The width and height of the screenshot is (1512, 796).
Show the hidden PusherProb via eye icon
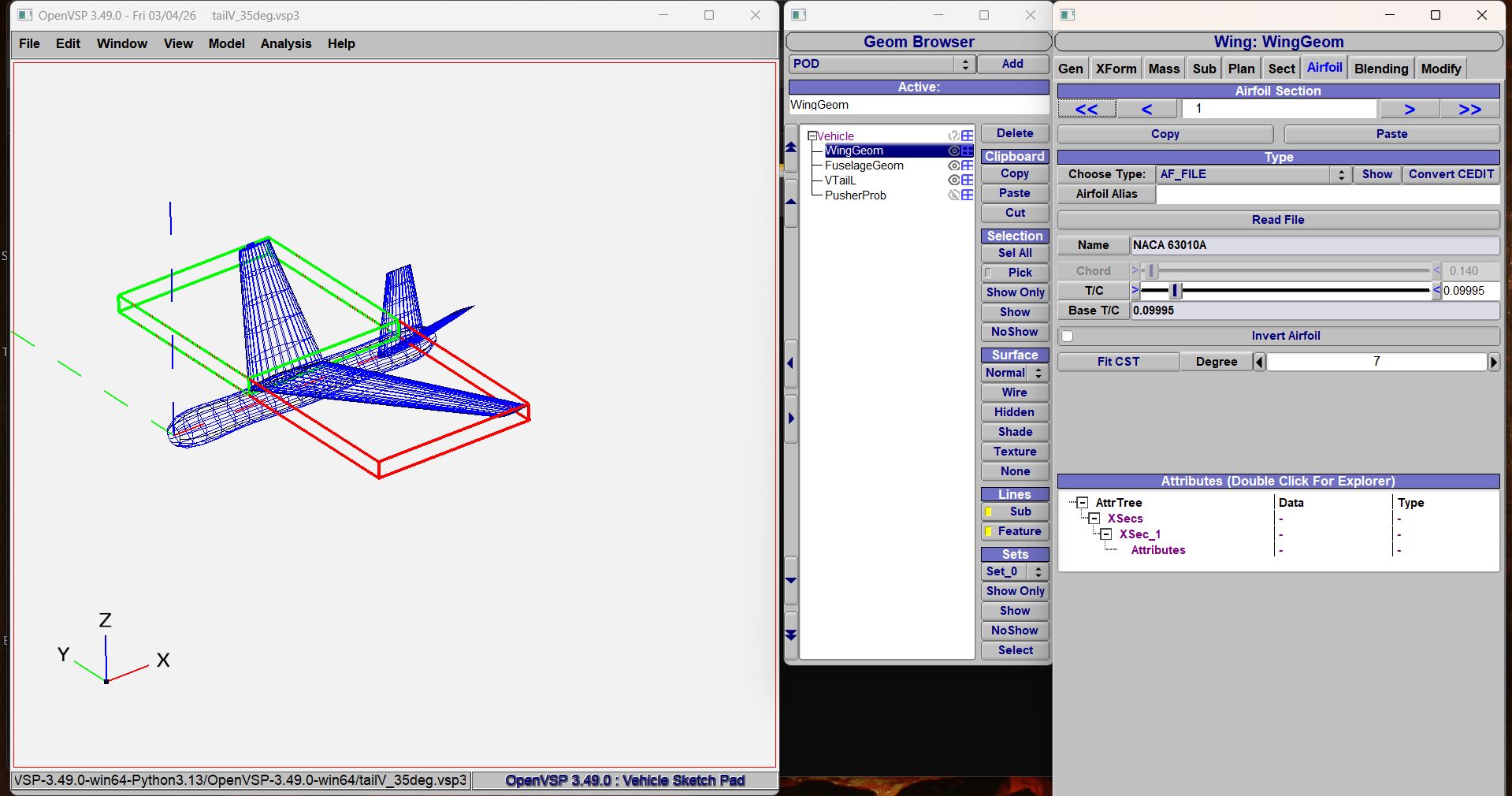click(953, 195)
